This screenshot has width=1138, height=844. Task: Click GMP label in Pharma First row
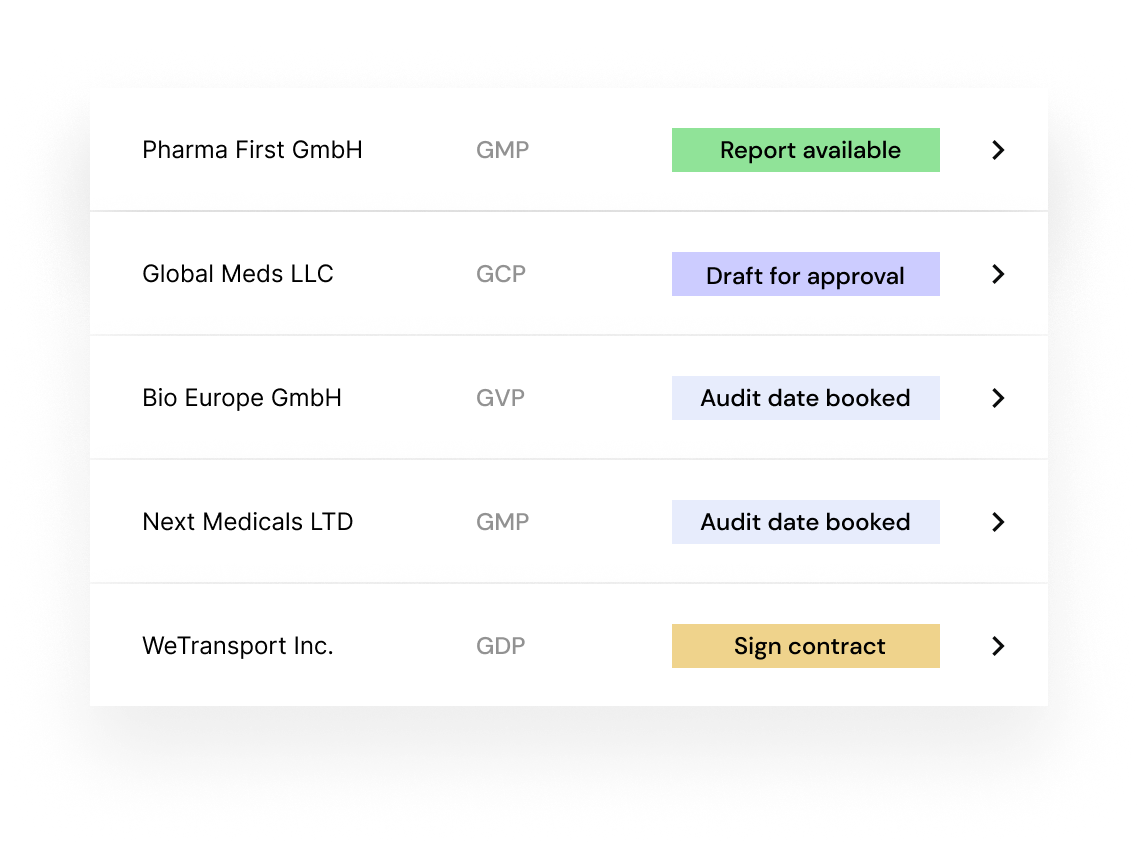point(502,150)
